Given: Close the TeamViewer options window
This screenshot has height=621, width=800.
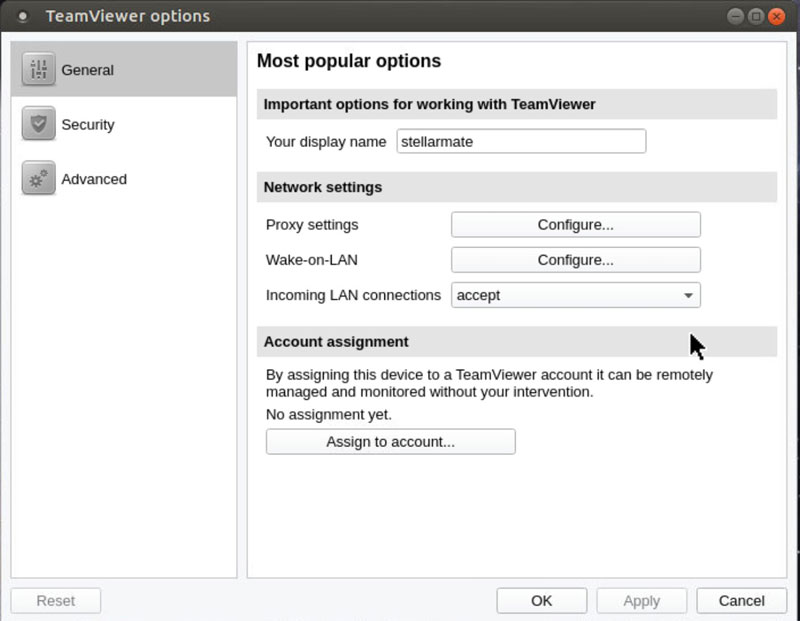Looking at the screenshot, I should point(777,16).
